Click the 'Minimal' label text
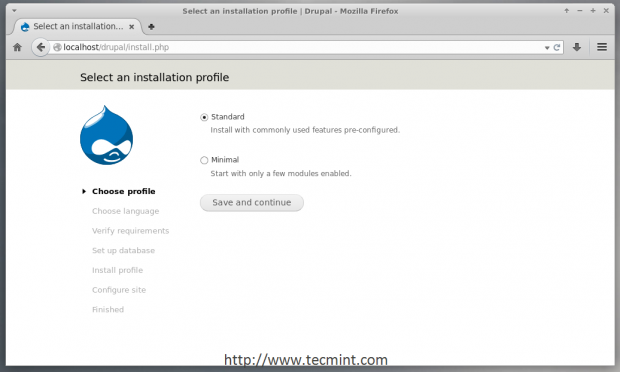Screen dimensions: 620x372 pyautogui.click(x=225, y=160)
